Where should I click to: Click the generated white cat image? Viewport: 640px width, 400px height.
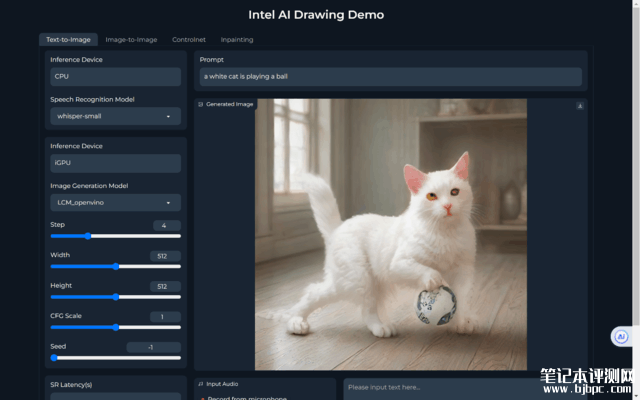[x=391, y=235]
